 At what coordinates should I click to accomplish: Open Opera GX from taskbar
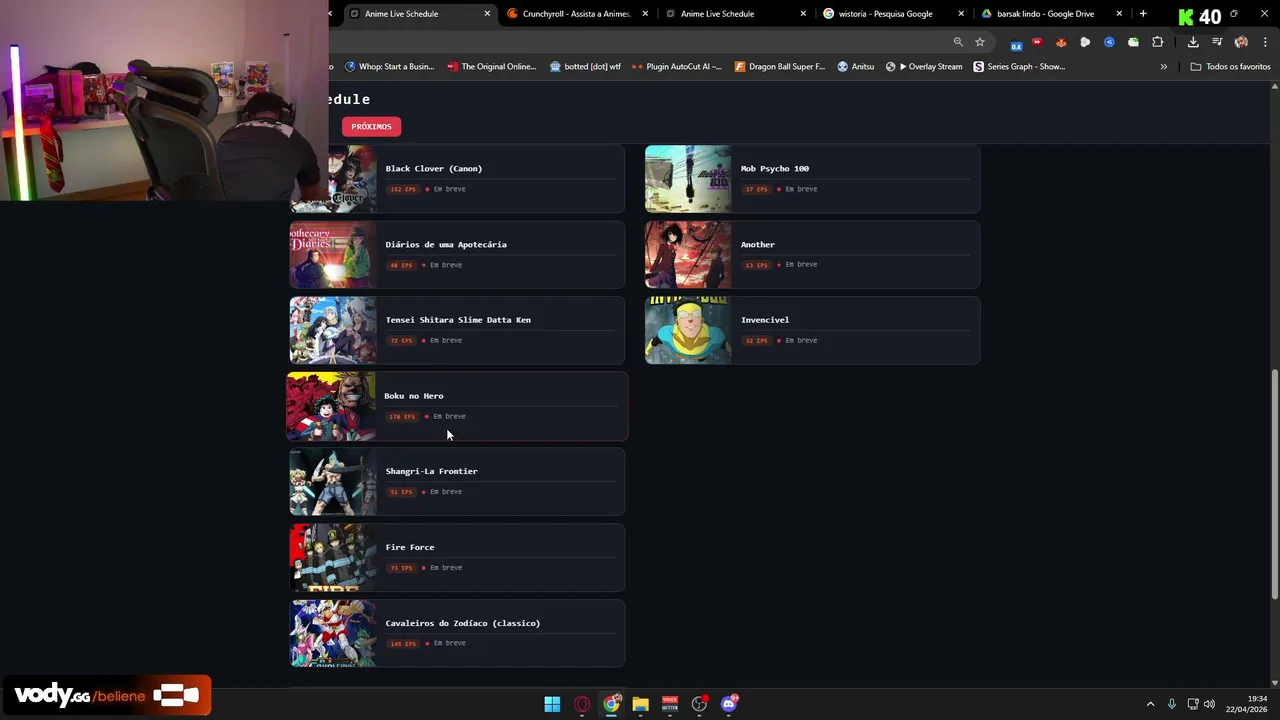pyautogui.click(x=582, y=704)
